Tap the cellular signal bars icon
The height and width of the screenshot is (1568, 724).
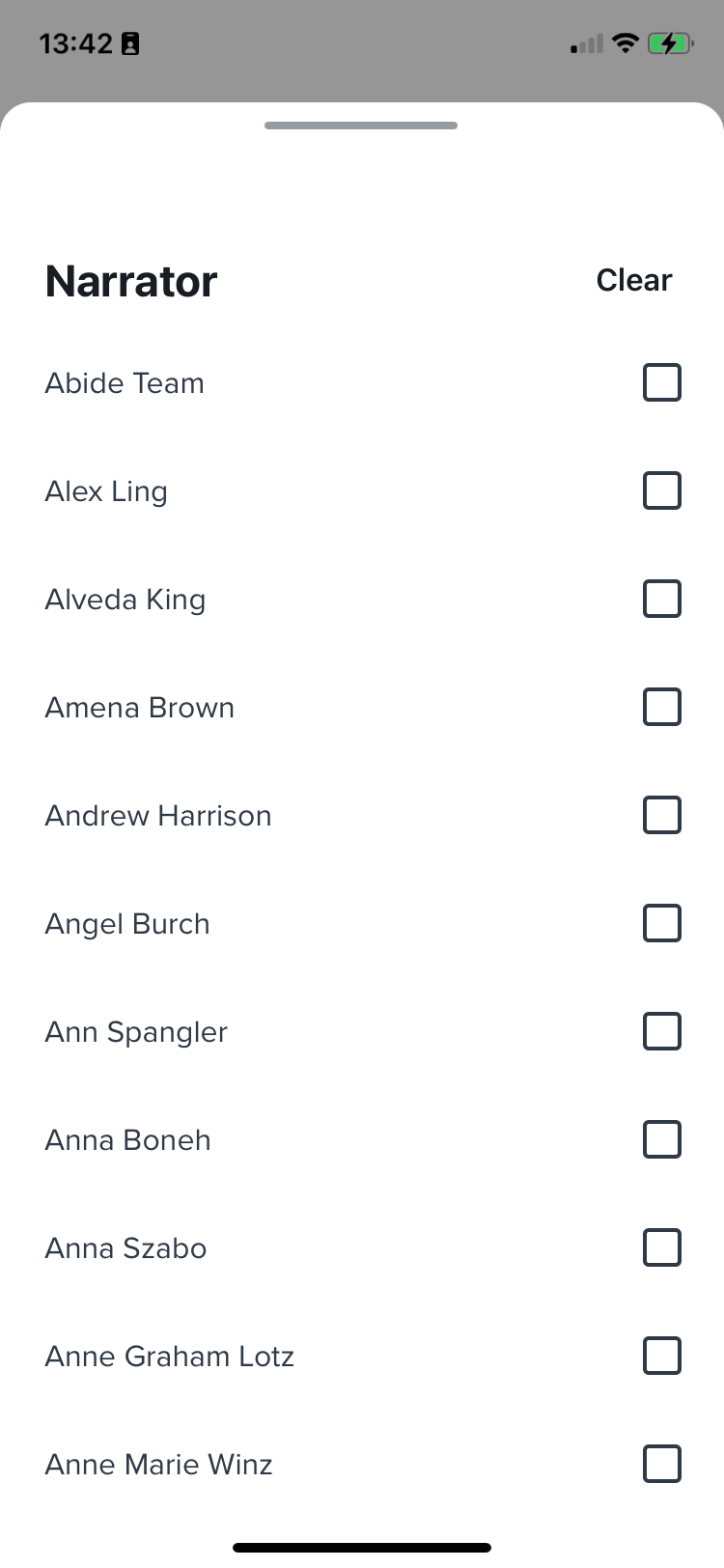coord(587,43)
